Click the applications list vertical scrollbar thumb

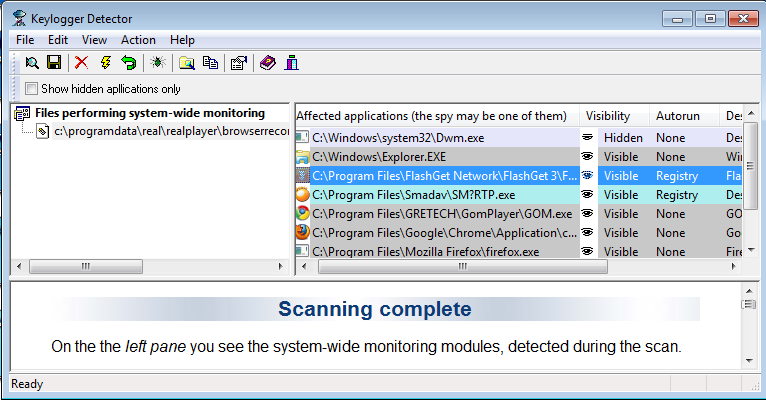click(751, 166)
